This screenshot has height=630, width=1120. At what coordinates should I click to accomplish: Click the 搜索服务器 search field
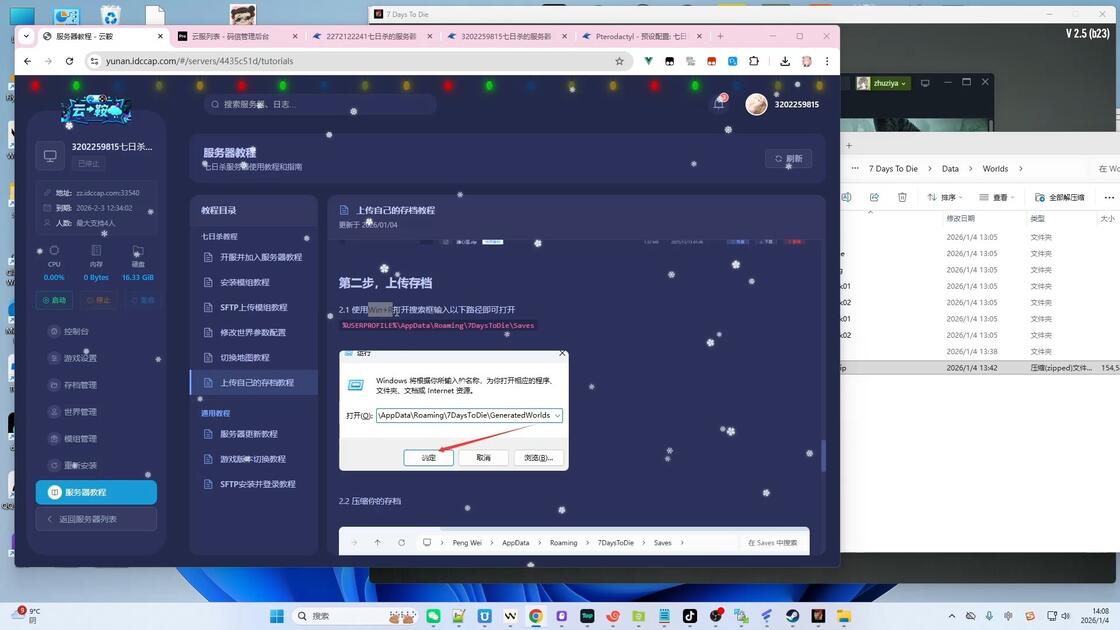click(320, 104)
